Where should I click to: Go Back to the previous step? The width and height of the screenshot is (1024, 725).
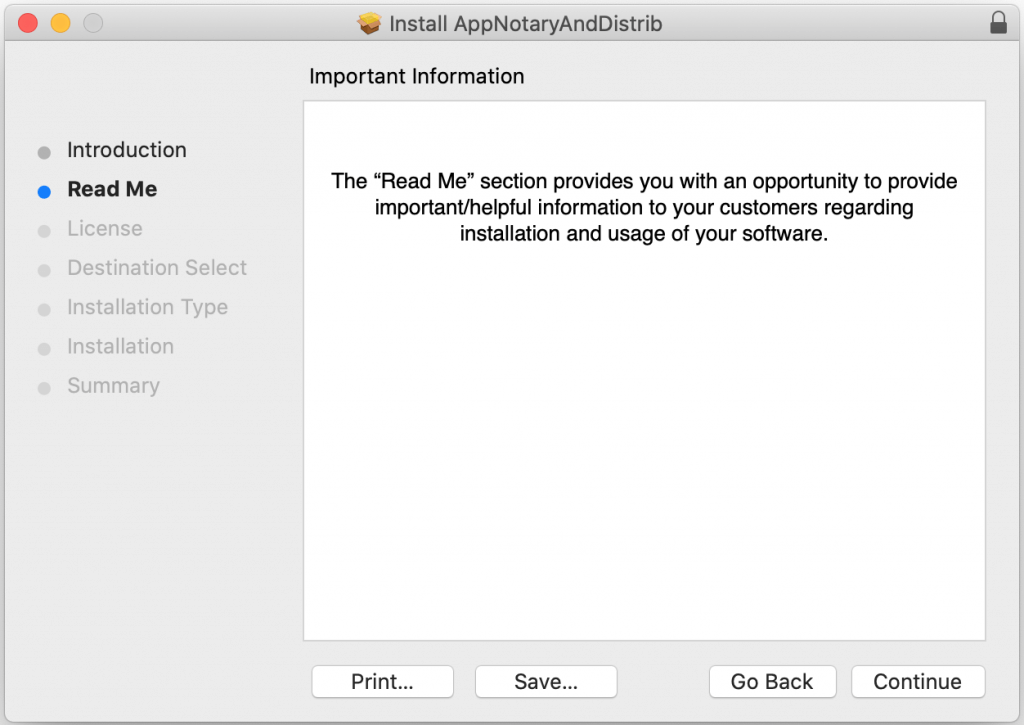(771, 682)
